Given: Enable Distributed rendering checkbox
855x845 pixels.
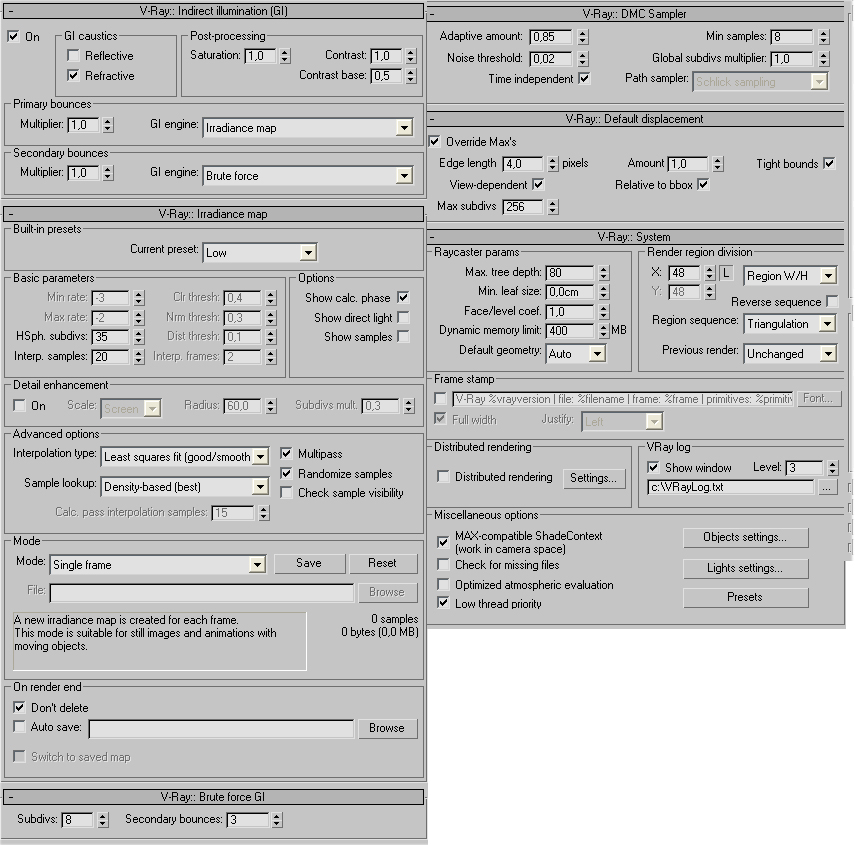Looking at the screenshot, I should 443,477.
